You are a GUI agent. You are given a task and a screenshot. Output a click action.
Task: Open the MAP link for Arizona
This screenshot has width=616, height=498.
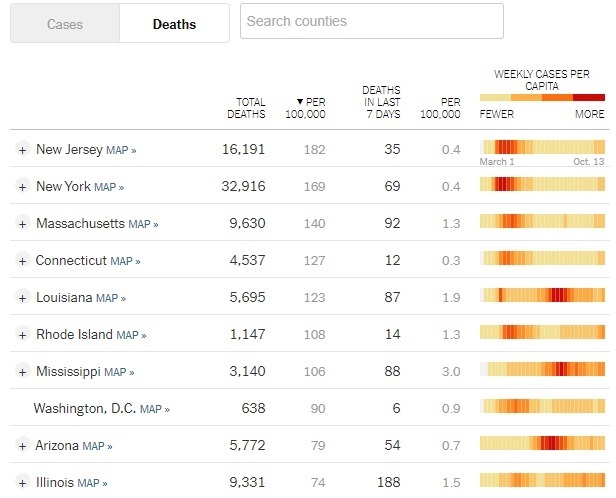(x=97, y=446)
